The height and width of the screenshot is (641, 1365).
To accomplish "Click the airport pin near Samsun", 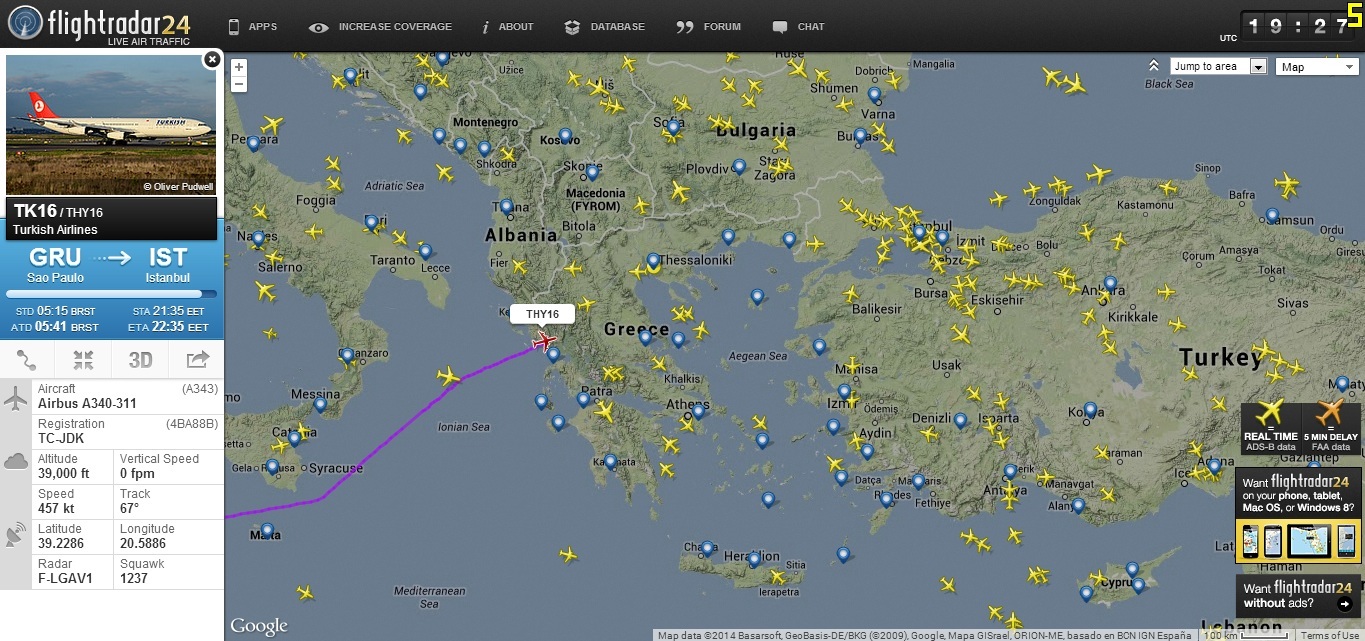I will [1271, 215].
